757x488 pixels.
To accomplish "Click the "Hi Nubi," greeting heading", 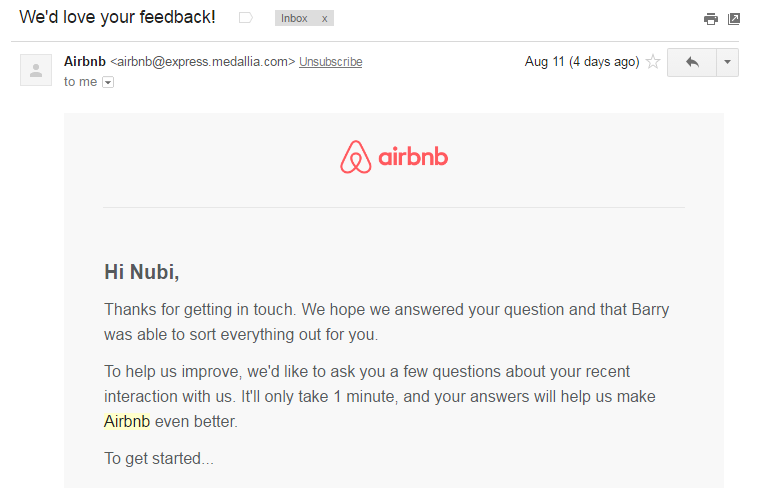I will [x=142, y=272].
